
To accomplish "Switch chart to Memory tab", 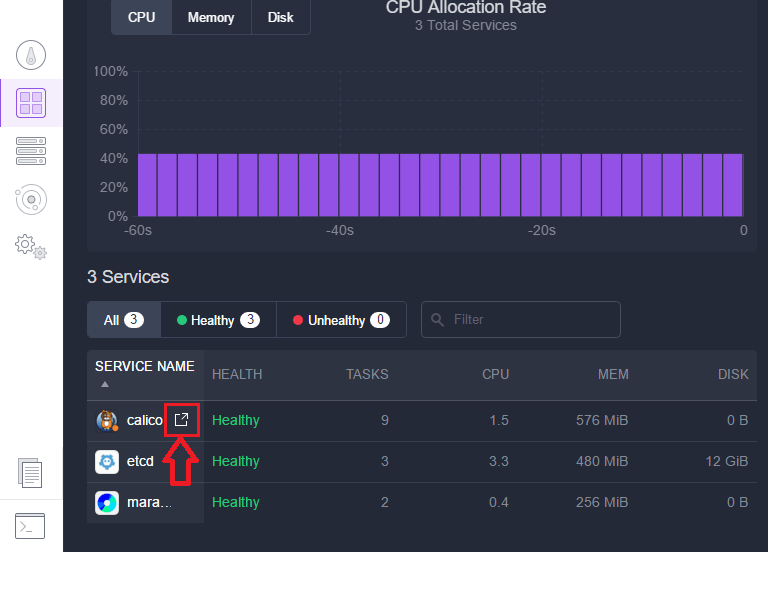I will [x=211, y=17].
